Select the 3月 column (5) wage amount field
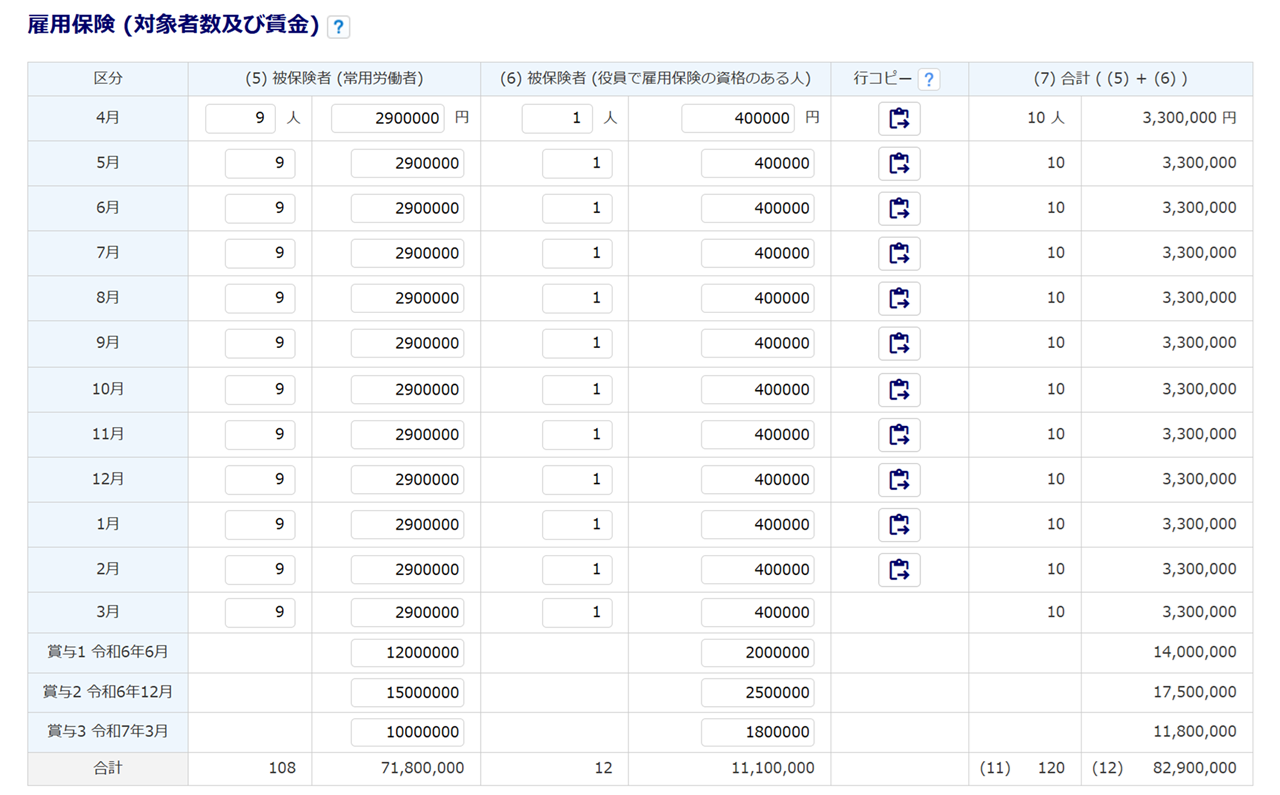 tap(407, 612)
